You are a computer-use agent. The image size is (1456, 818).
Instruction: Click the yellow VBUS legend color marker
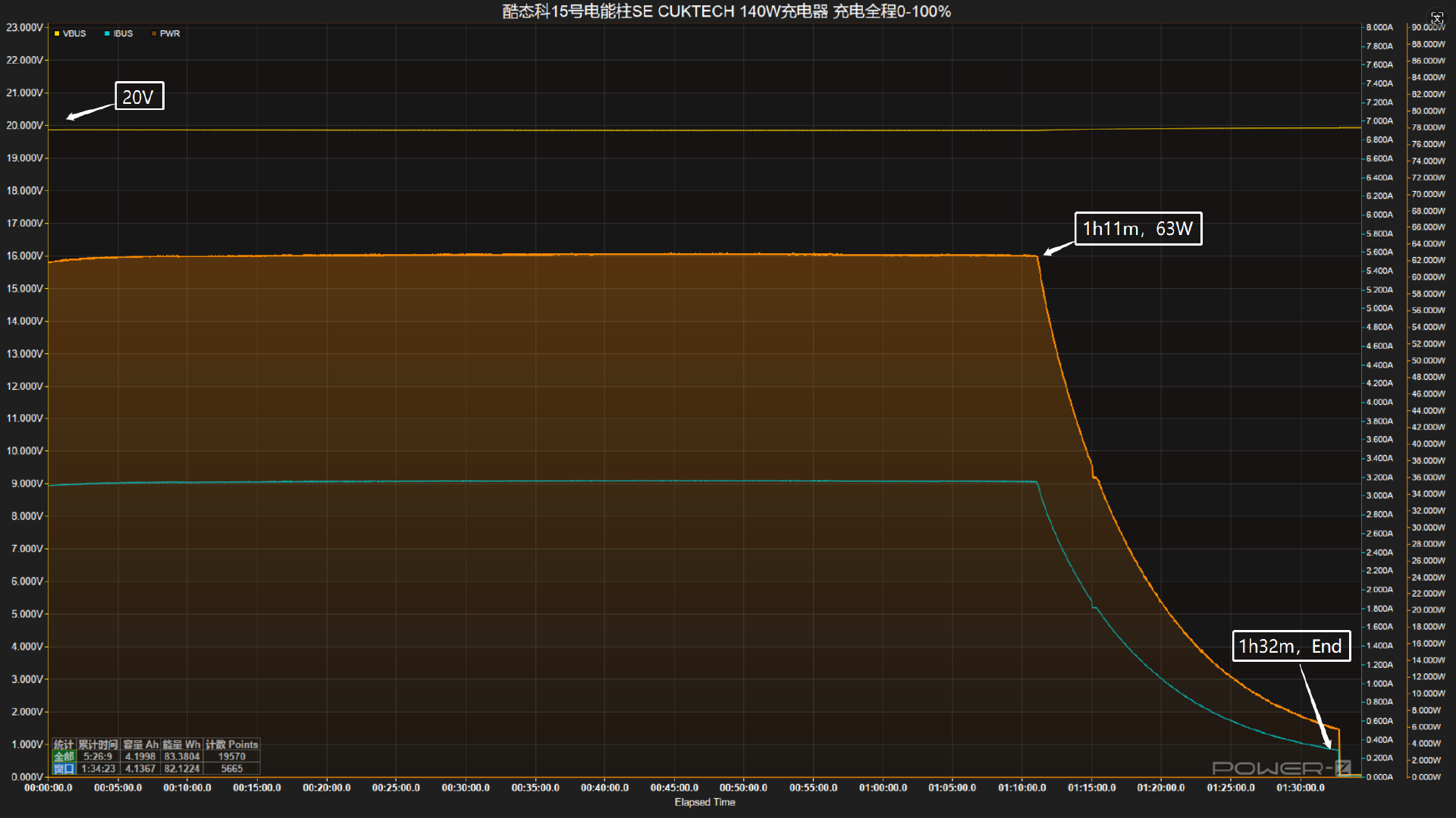[57, 33]
